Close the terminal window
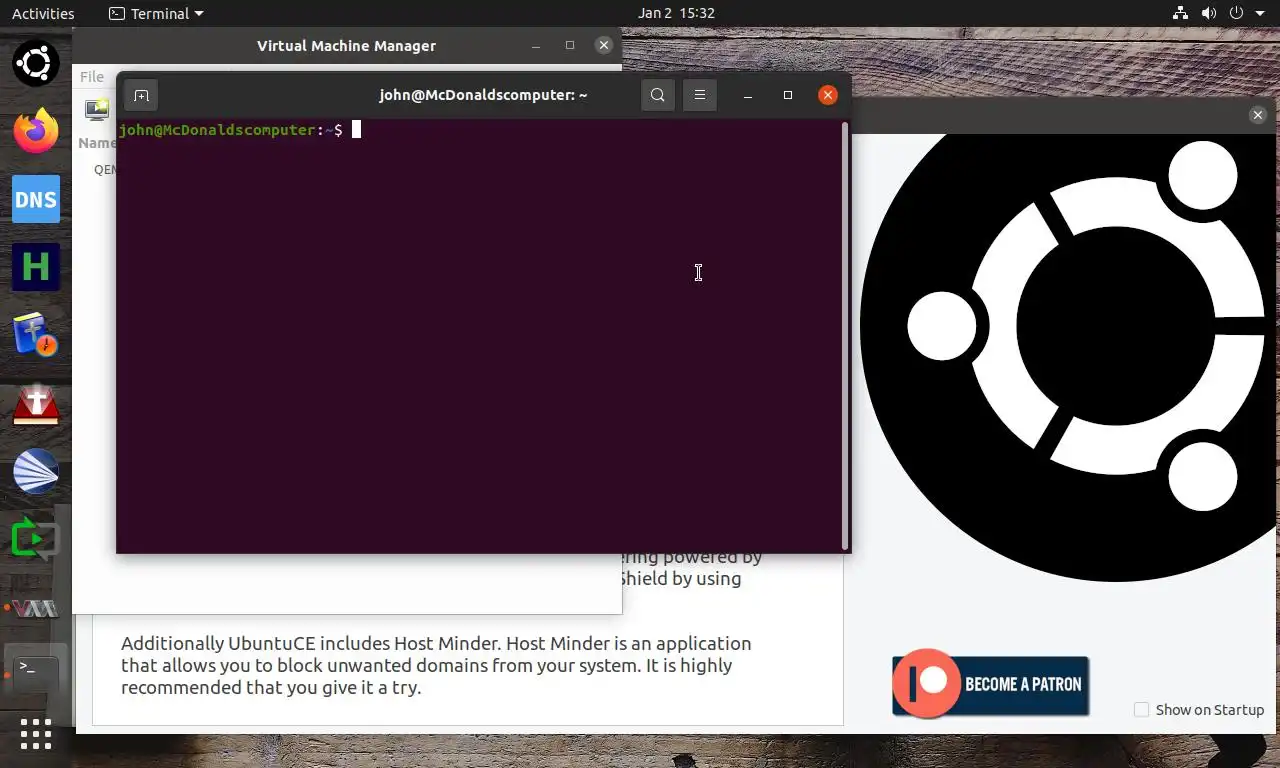 click(828, 95)
